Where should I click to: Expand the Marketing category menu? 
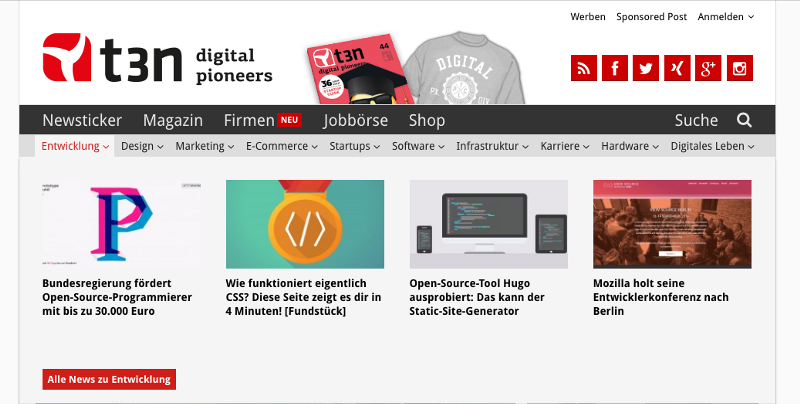tap(205, 146)
